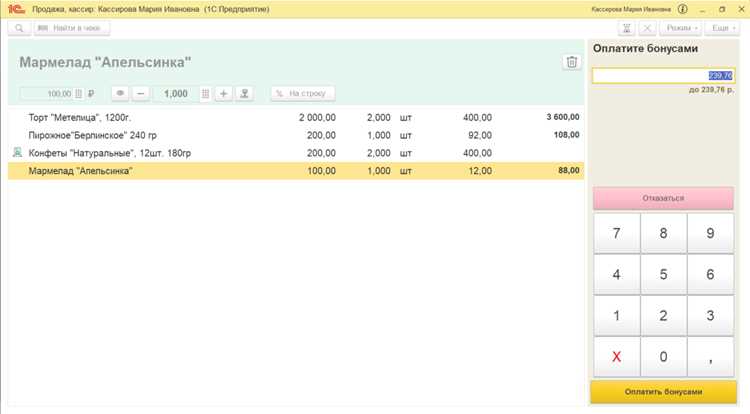Minimize the 1C window
The width and height of the screenshot is (750, 414).
tap(703, 9)
